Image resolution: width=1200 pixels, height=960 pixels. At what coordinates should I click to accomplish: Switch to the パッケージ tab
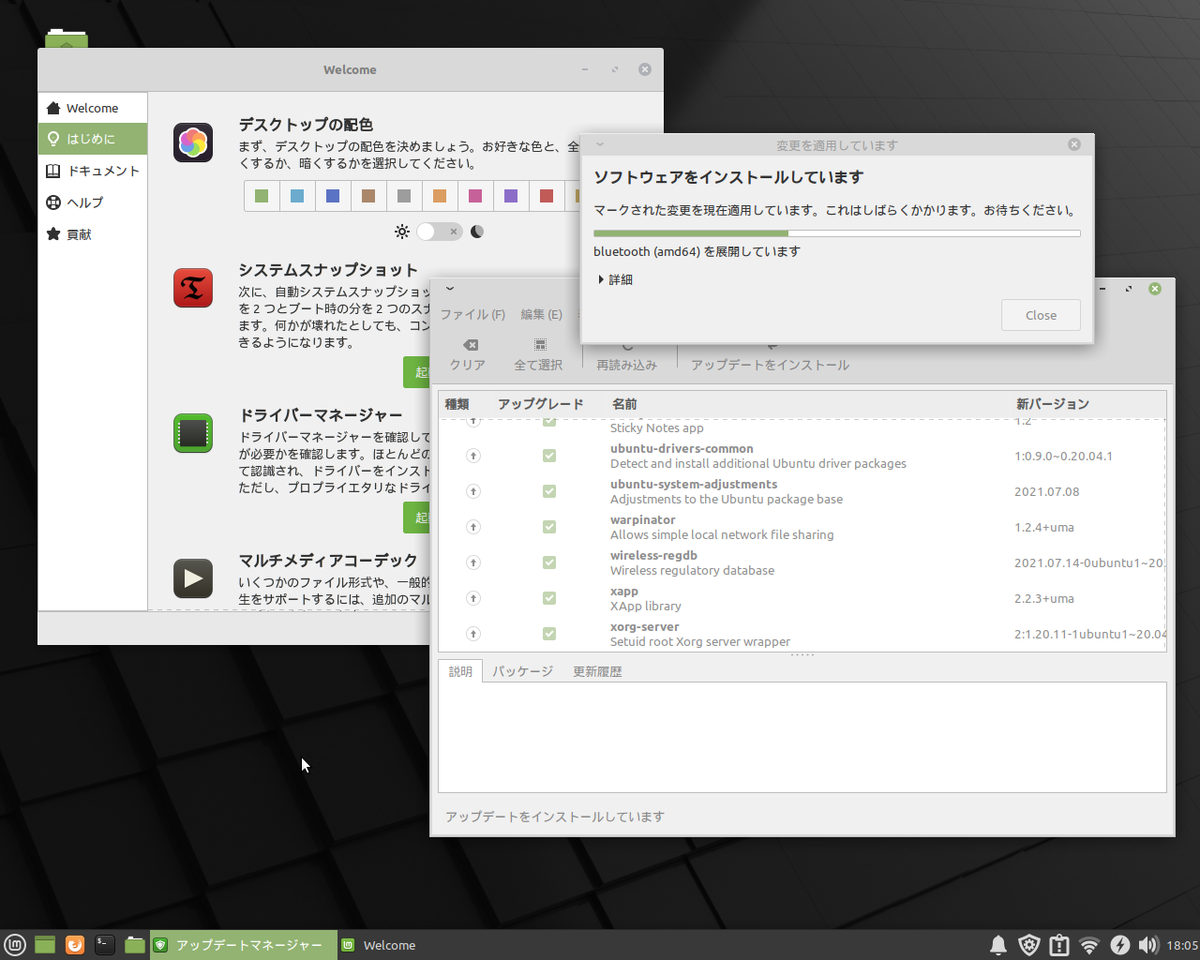(x=521, y=671)
